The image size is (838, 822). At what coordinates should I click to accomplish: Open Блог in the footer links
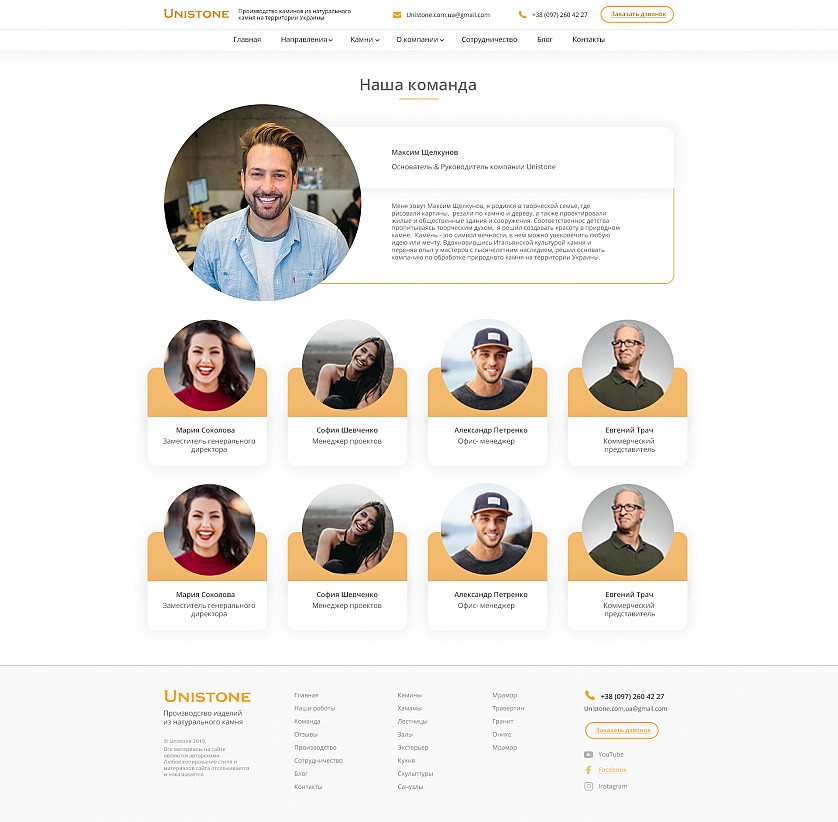point(301,773)
